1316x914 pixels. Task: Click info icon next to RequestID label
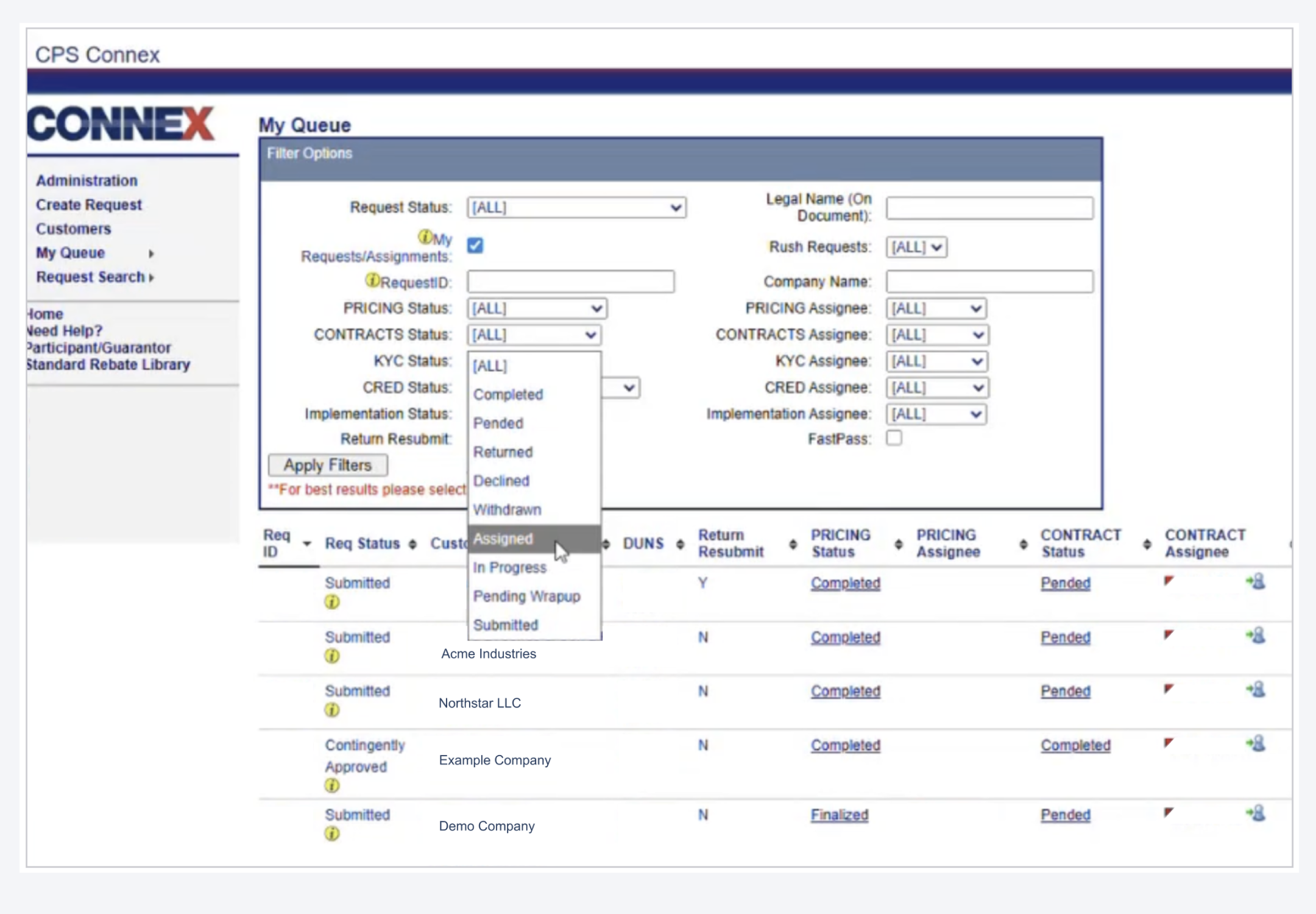tap(372, 280)
